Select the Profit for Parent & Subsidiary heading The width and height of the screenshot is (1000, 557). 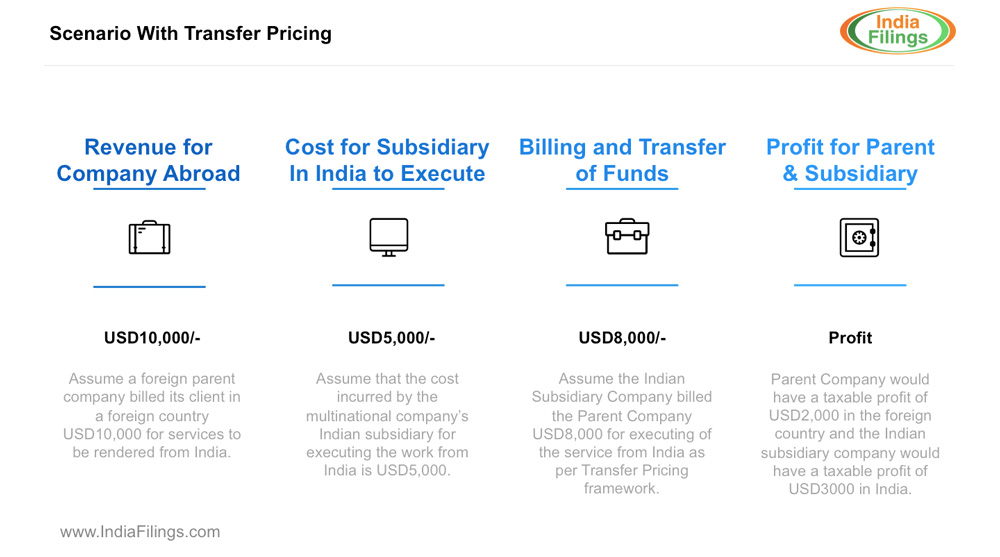pyautogui.click(x=850, y=160)
